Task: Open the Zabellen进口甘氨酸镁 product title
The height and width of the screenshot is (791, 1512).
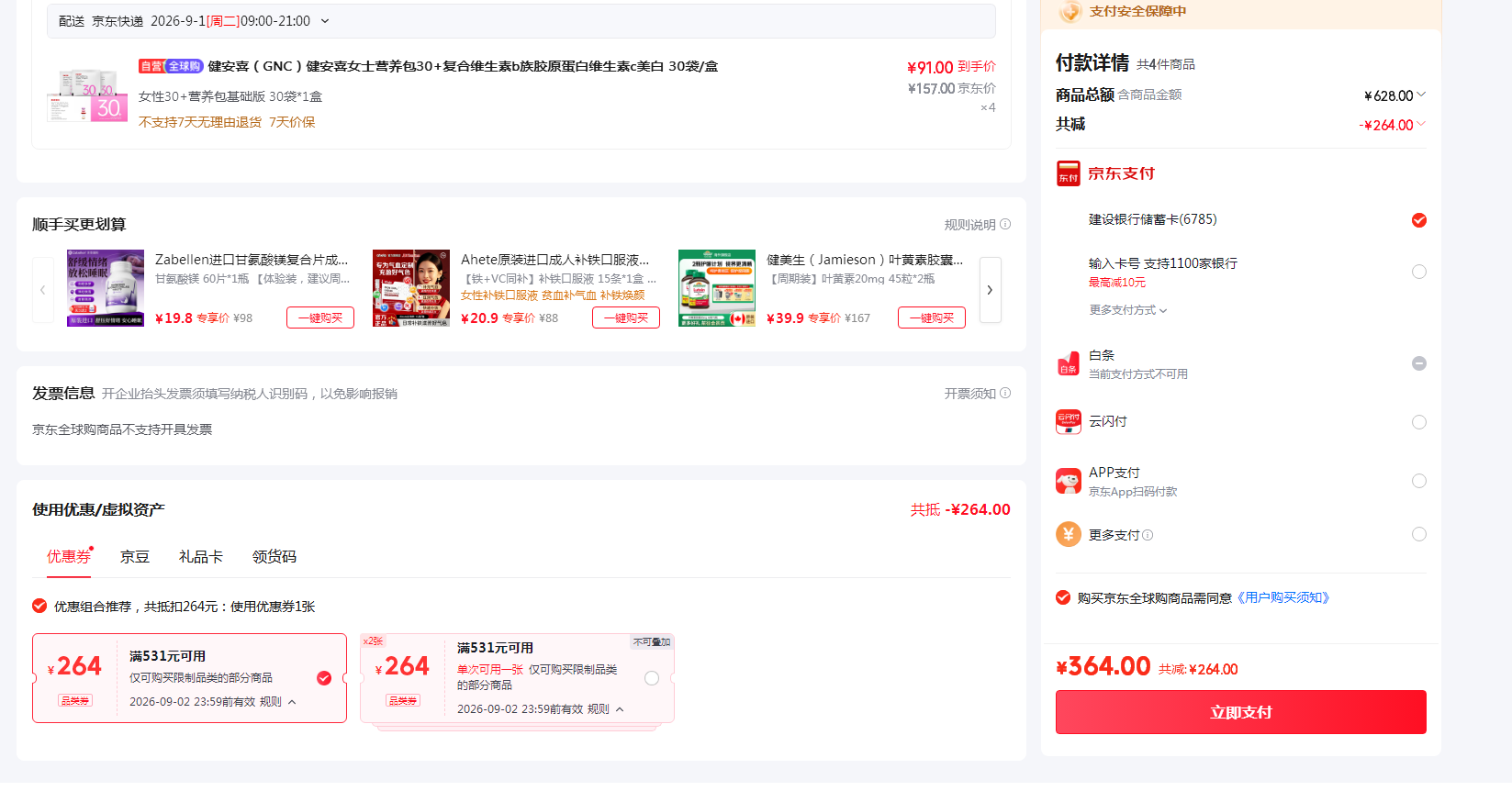Action: coord(252,260)
